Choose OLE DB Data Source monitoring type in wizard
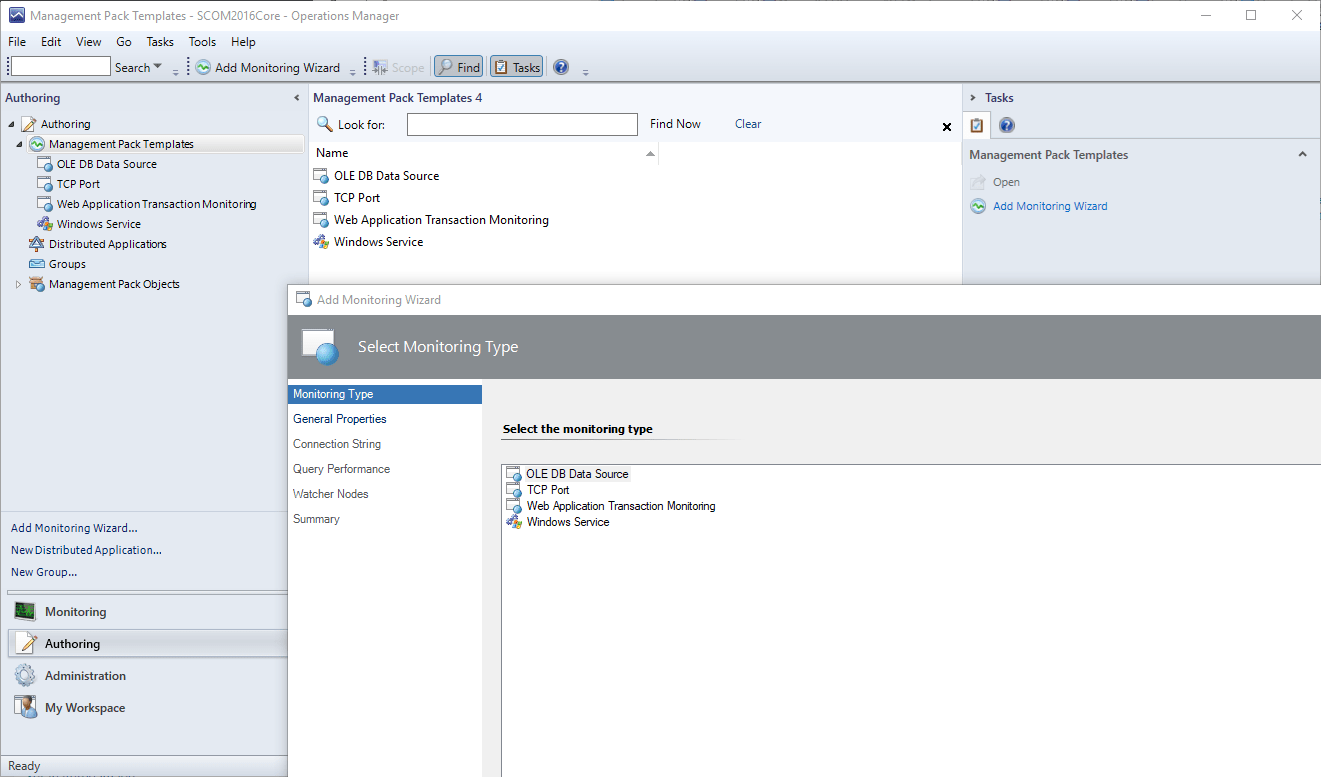 coord(577,474)
